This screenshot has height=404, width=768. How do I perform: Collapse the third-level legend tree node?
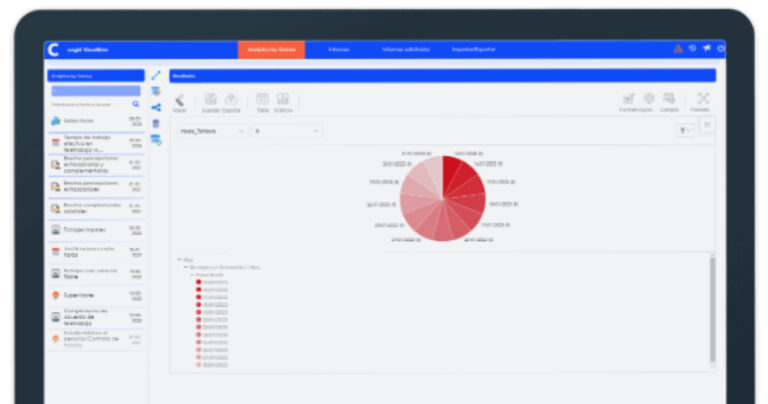(192, 275)
